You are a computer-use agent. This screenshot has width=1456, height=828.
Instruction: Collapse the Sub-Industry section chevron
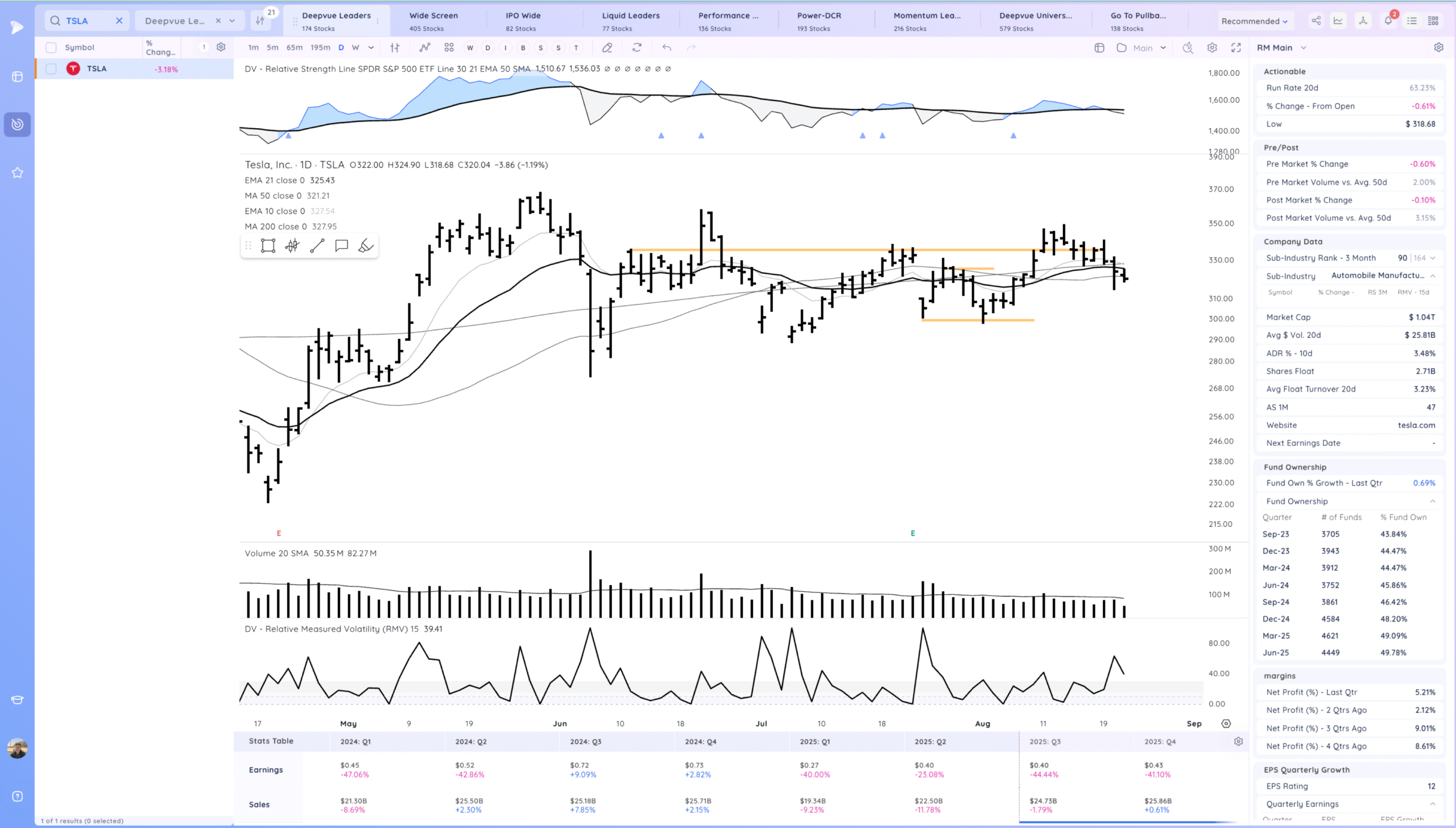coord(1433,276)
